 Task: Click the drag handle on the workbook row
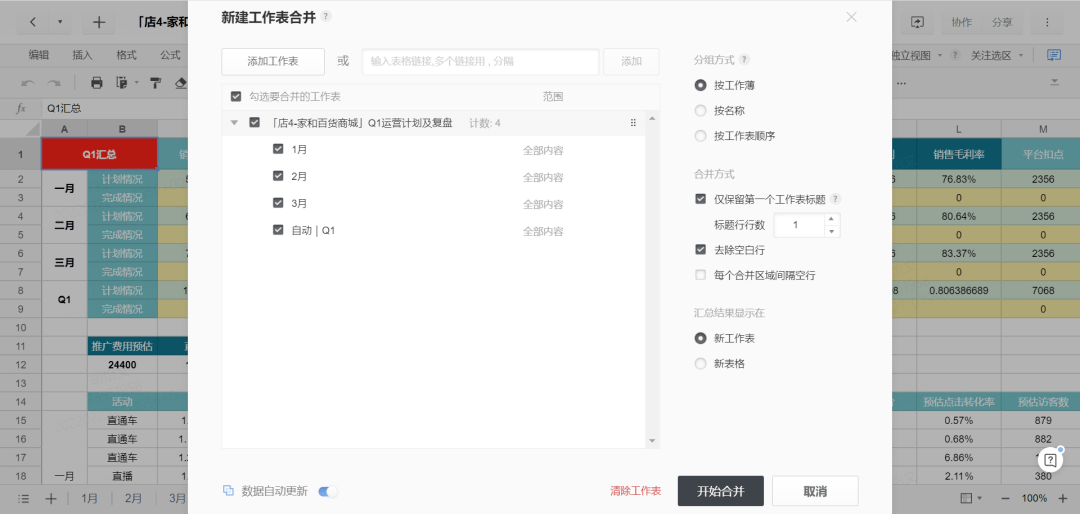[633, 123]
